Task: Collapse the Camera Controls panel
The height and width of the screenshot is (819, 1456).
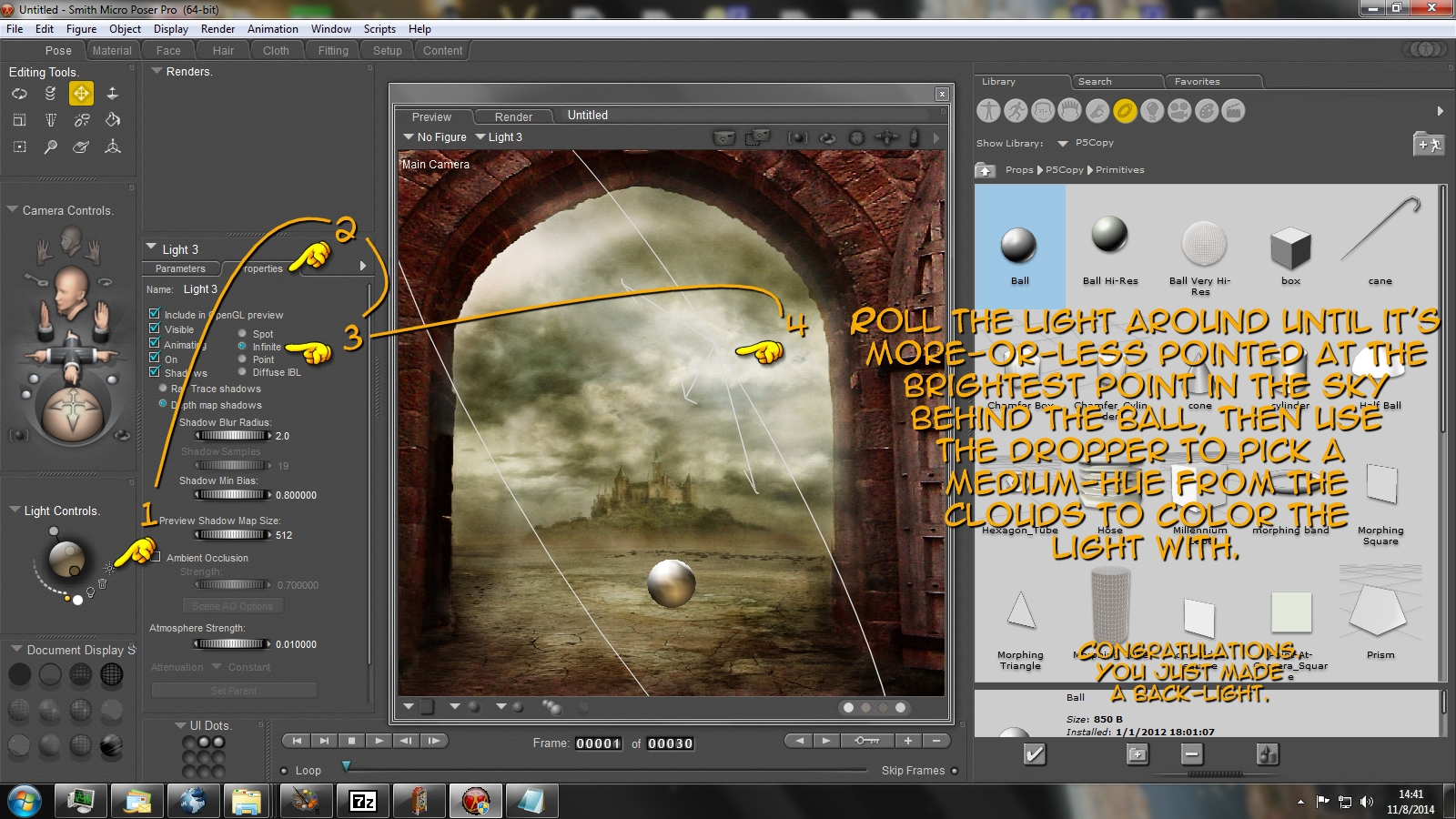Action: click(13, 210)
